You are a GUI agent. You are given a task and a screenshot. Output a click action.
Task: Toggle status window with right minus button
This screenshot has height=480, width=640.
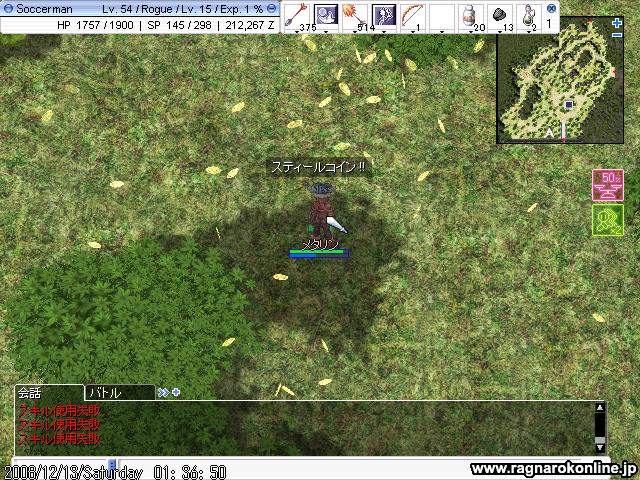[x=271, y=8]
